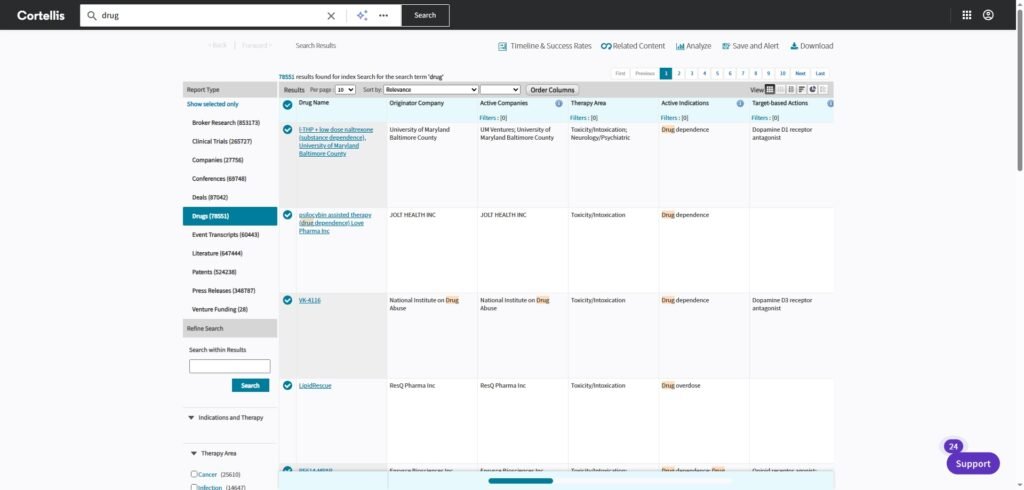Switch to the pie chart view icon
Viewport: 1024px width, 490px height.
point(813,90)
